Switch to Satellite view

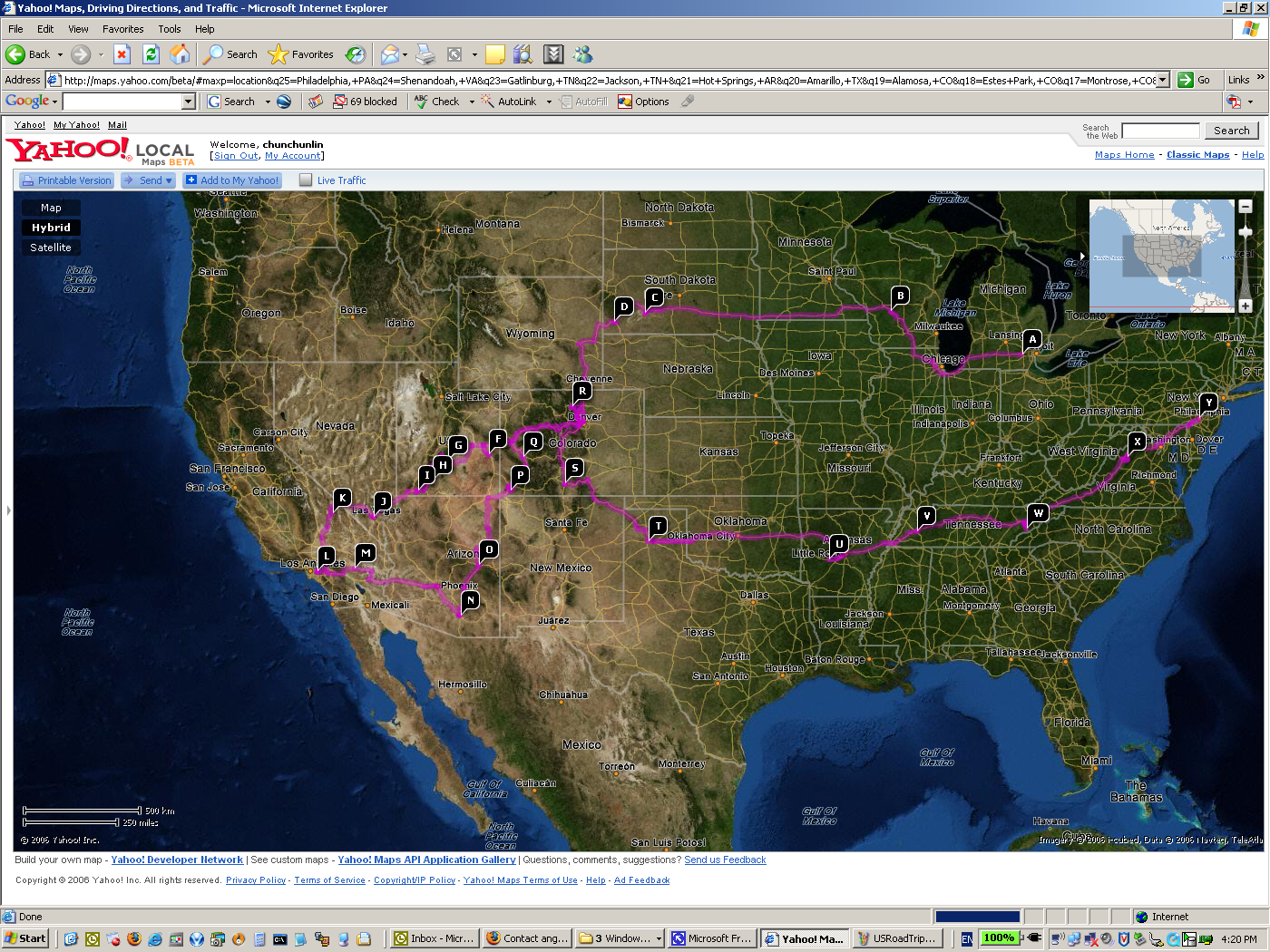point(51,248)
